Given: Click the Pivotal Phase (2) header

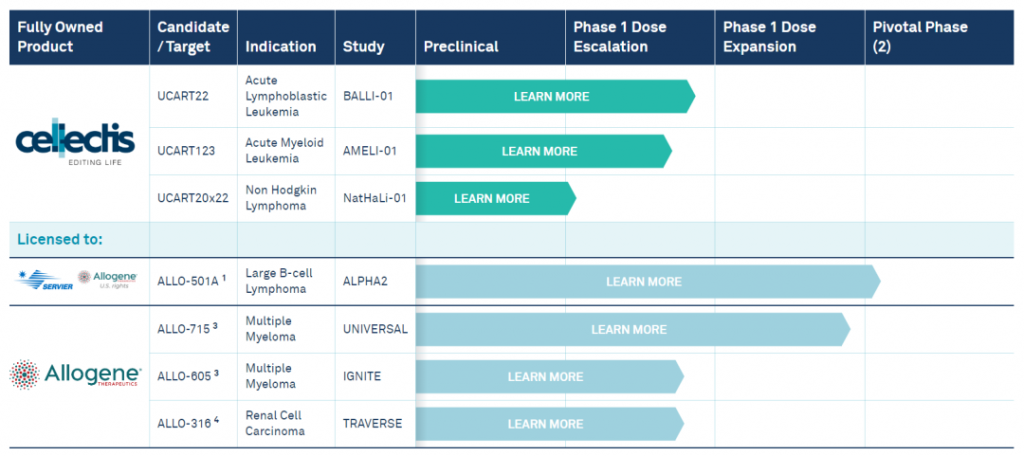Looking at the screenshot, I should [x=920, y=37].
